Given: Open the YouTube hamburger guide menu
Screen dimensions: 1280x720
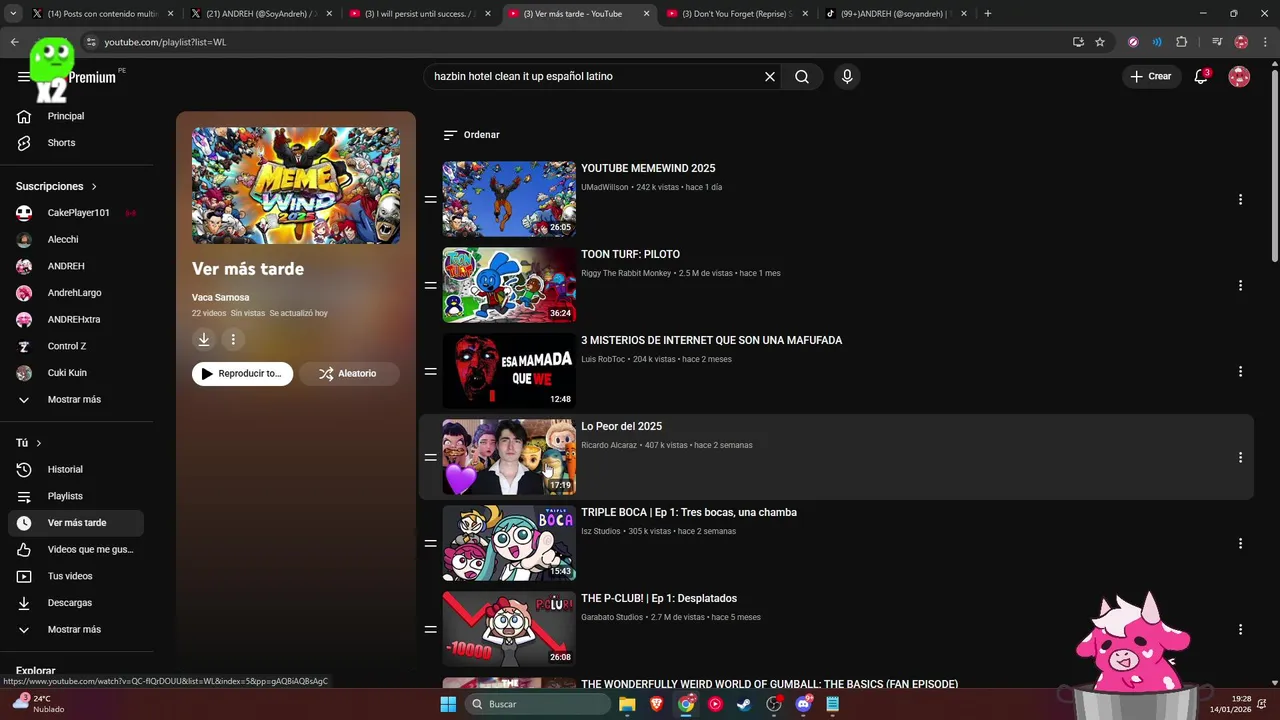Looking at the screenshot, I should (23, 77).
